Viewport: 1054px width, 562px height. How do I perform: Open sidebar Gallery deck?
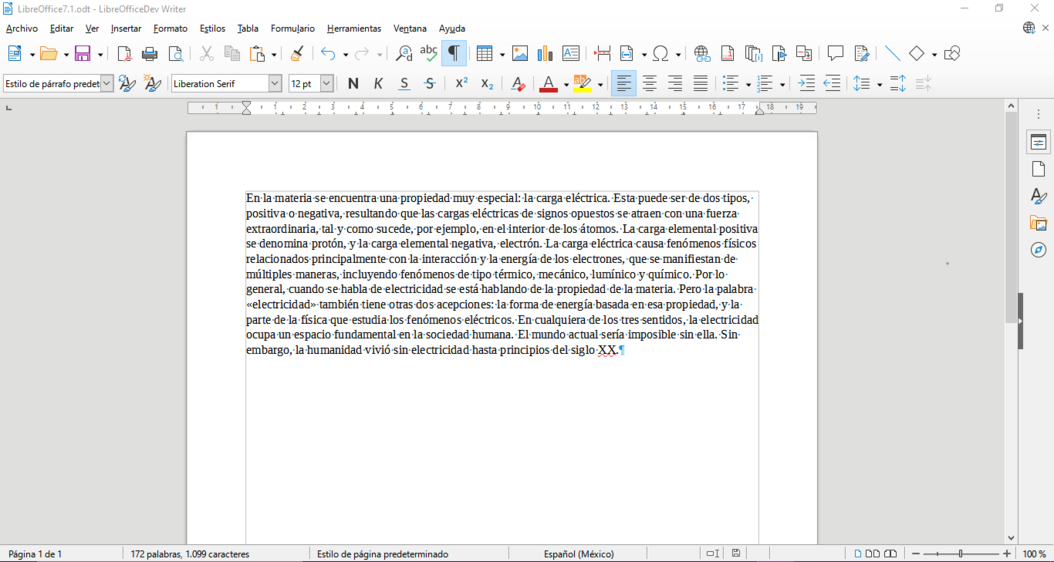click(1039, 223)
